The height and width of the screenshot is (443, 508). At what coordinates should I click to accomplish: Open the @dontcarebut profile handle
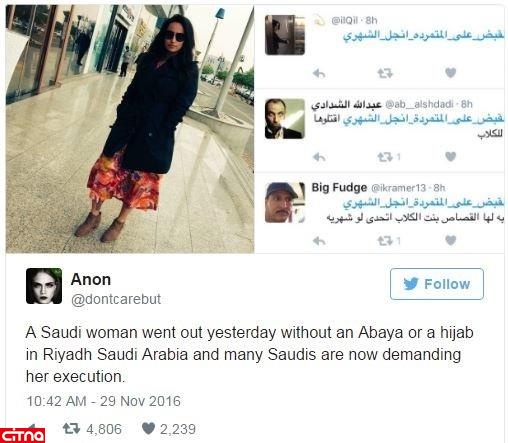pyautogui.click(x=116, y=299)
